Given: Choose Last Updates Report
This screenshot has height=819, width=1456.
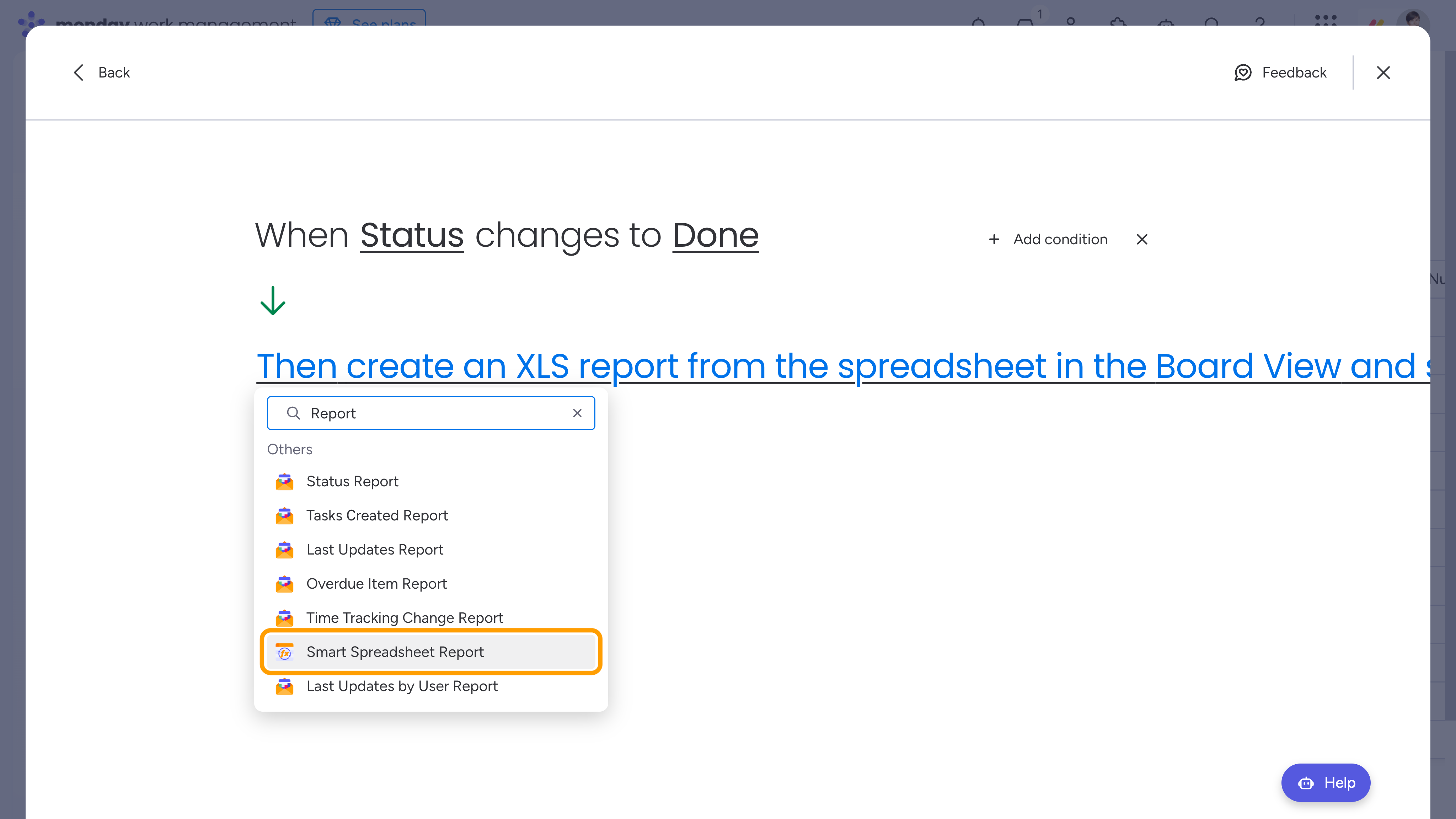Looking at the screenshot, I should (374, 550).
